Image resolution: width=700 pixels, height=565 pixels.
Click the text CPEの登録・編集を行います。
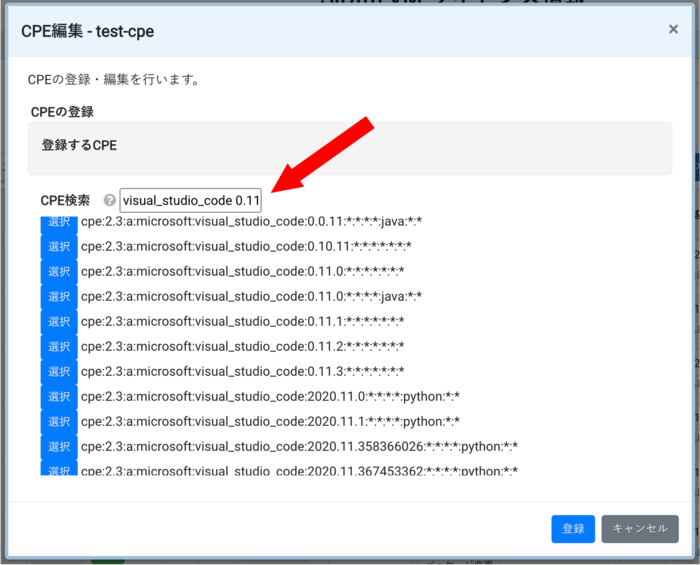[114, 80]
